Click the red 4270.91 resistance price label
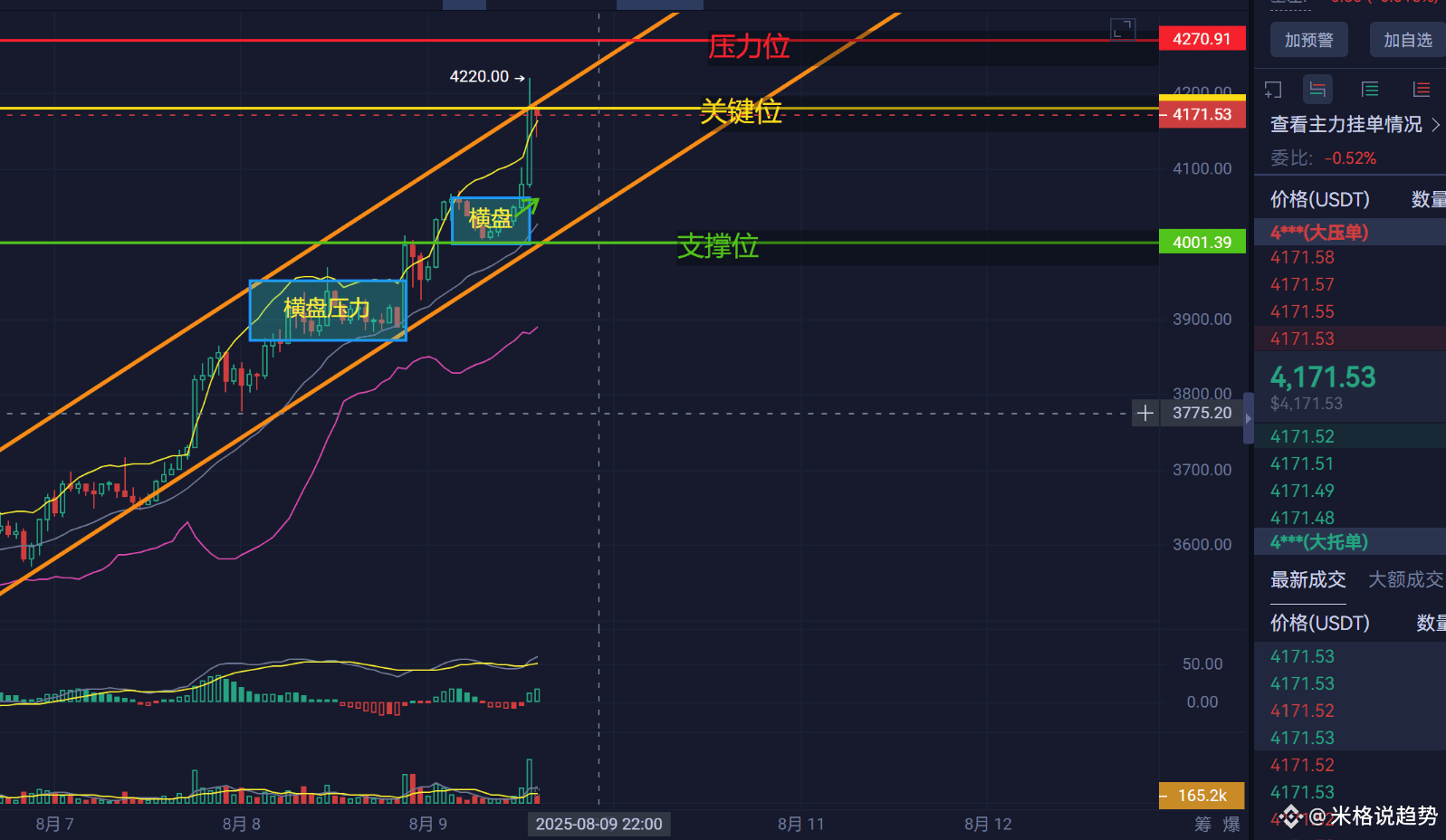 pyautogui.click(x=1202, y=39)
